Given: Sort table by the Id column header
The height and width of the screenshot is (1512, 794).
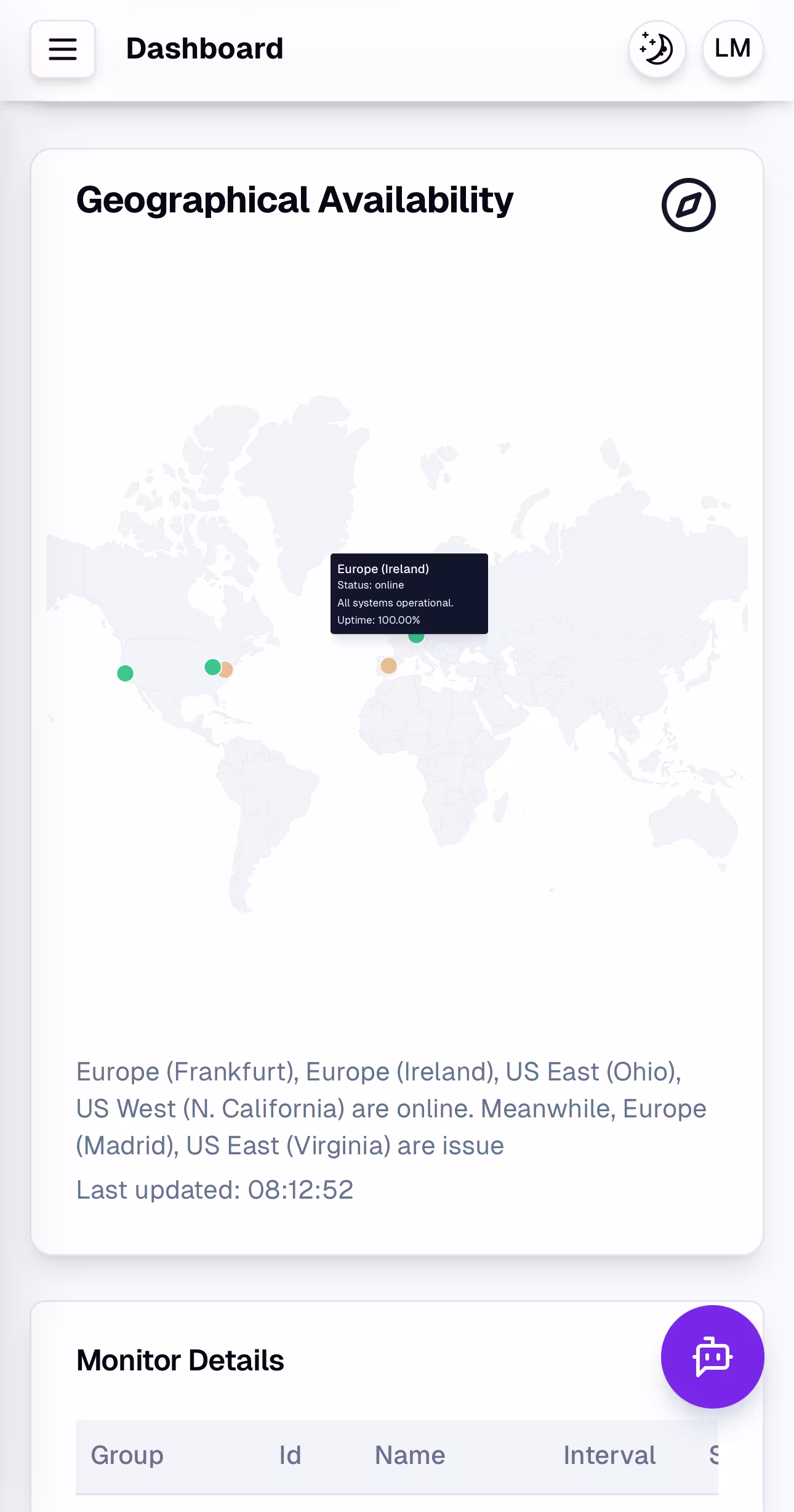Looking at the screenshot, I should coord(290,1455).
